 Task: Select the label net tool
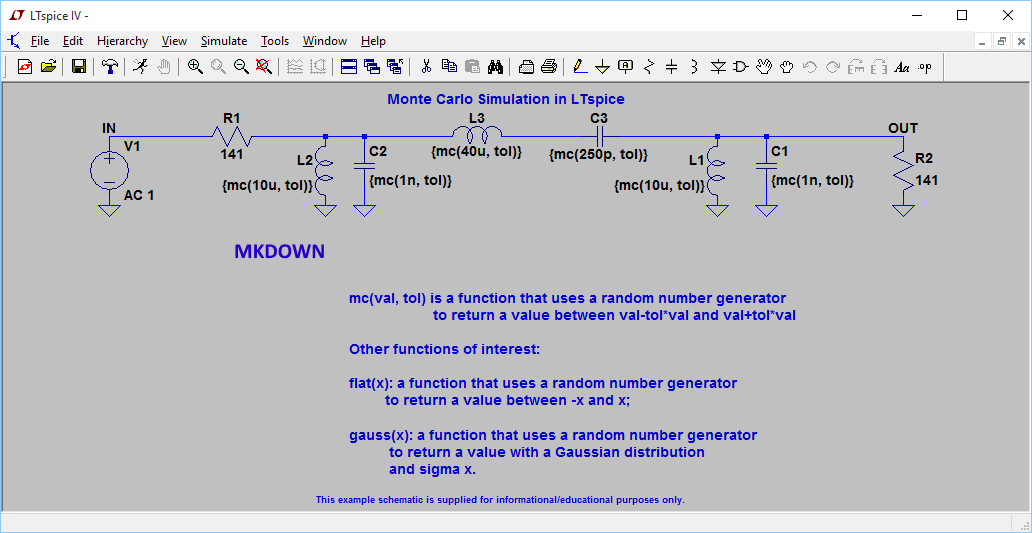(x=625, y=66)
